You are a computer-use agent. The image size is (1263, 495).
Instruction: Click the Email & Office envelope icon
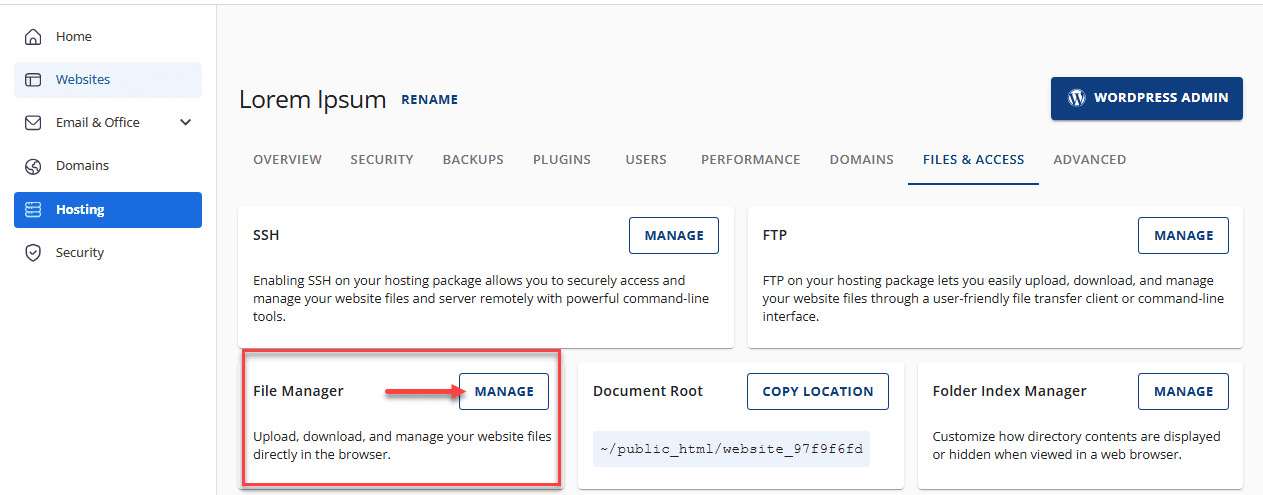pyautogui.click(x=33, y=123)
